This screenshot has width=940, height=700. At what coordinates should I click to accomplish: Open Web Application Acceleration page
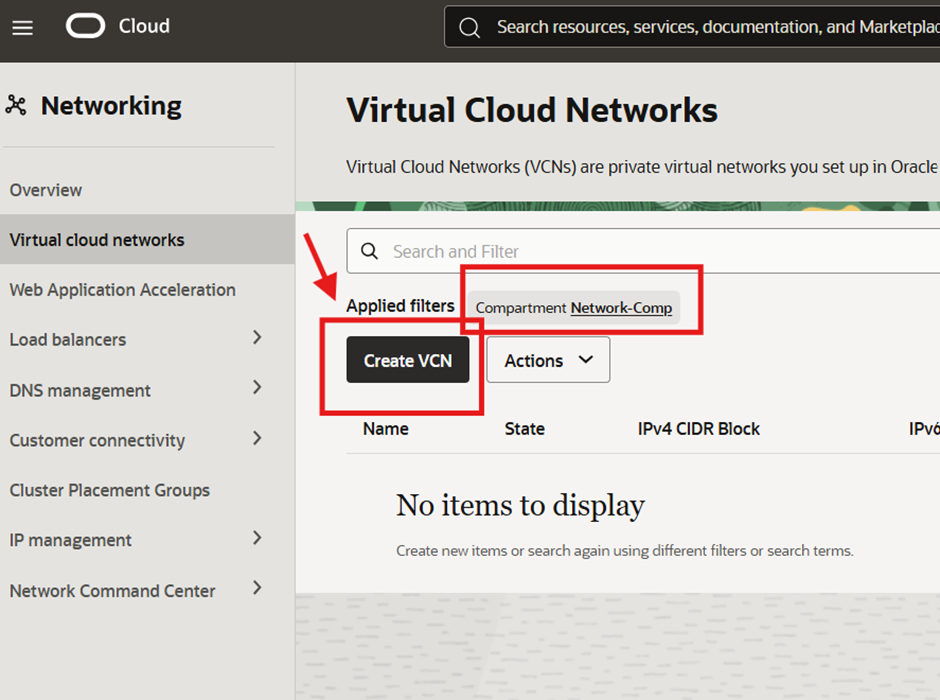click(122, 290)
